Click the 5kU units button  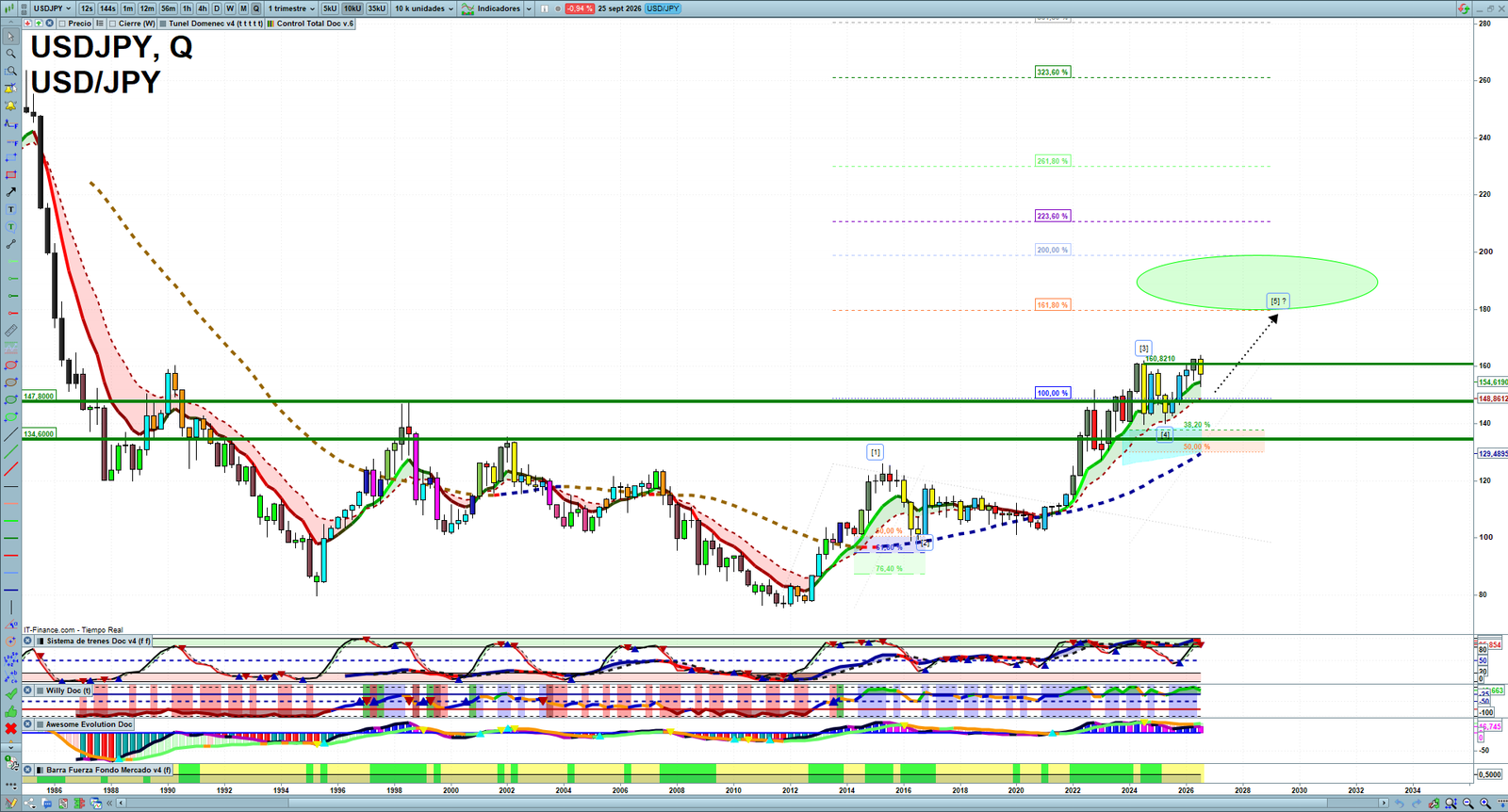(330, 8)
